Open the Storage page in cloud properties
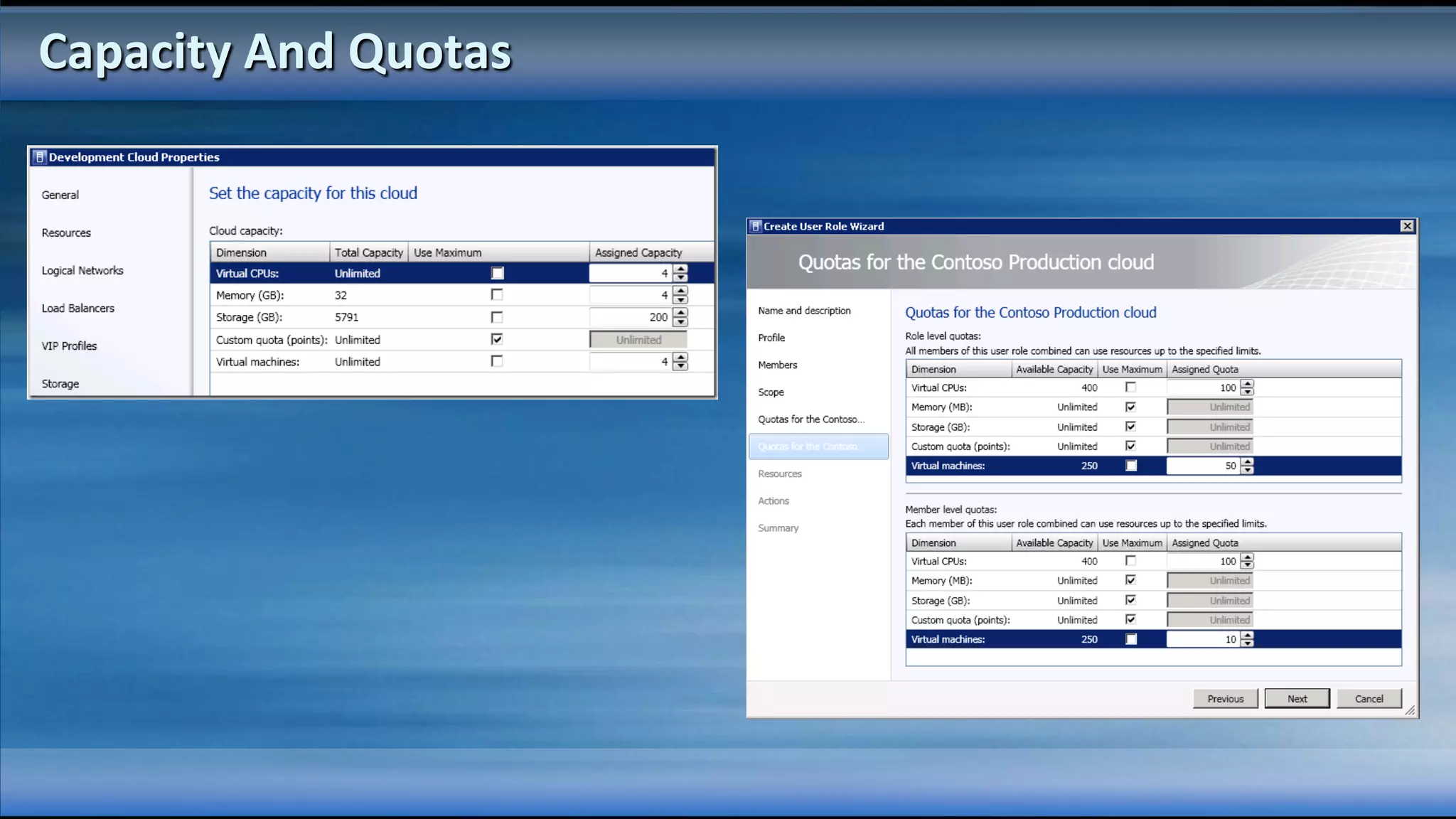The height and width of the screenshot is (819, 1456). (60, 383)
